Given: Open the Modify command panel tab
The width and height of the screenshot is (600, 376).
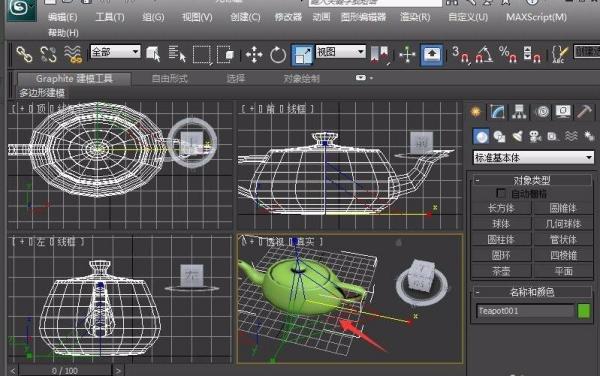Looking at the screenshot, I should (497, 112).
